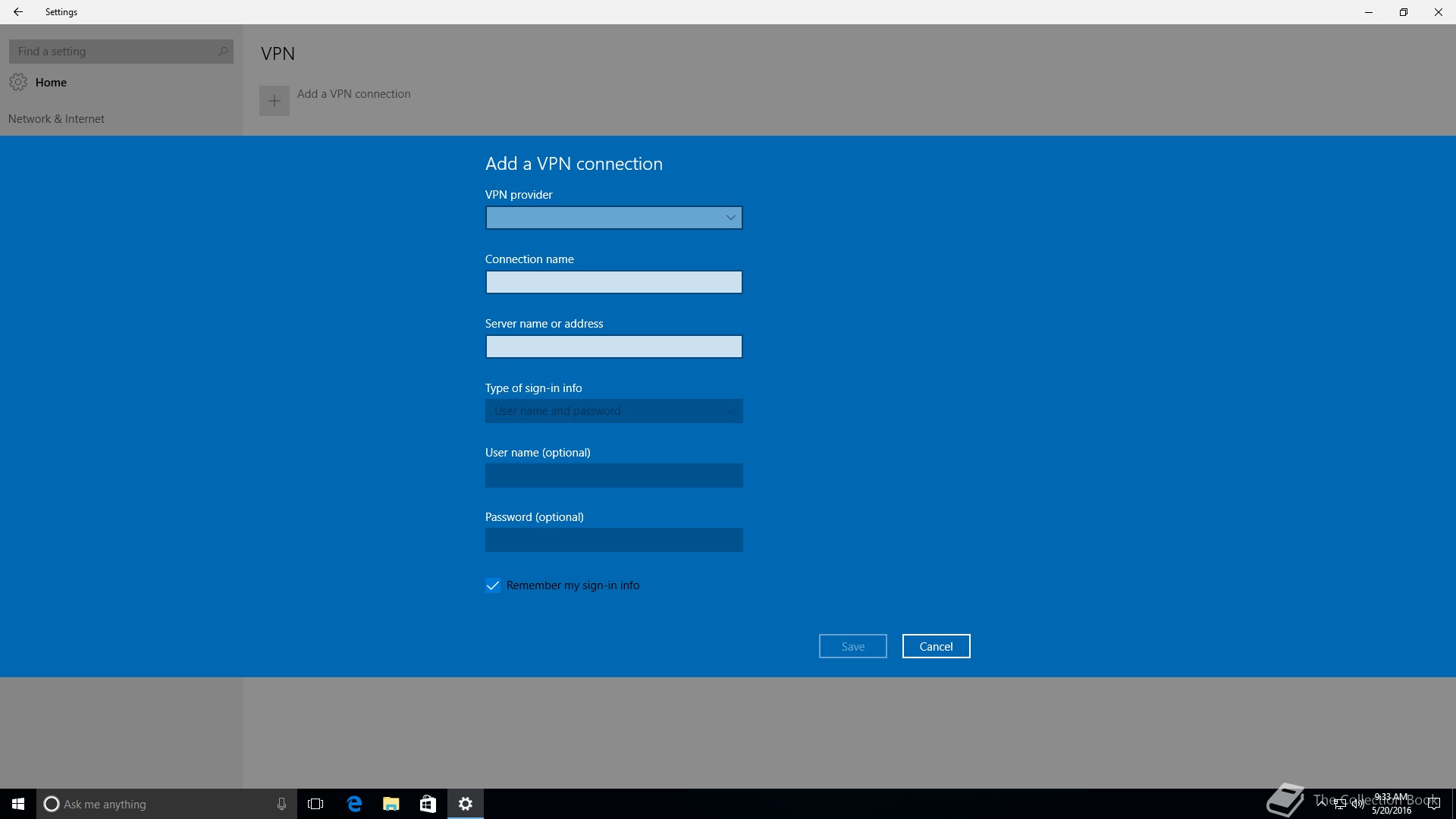
Task: Uncheck Remember my sign-in info
Action: (493, 585)
